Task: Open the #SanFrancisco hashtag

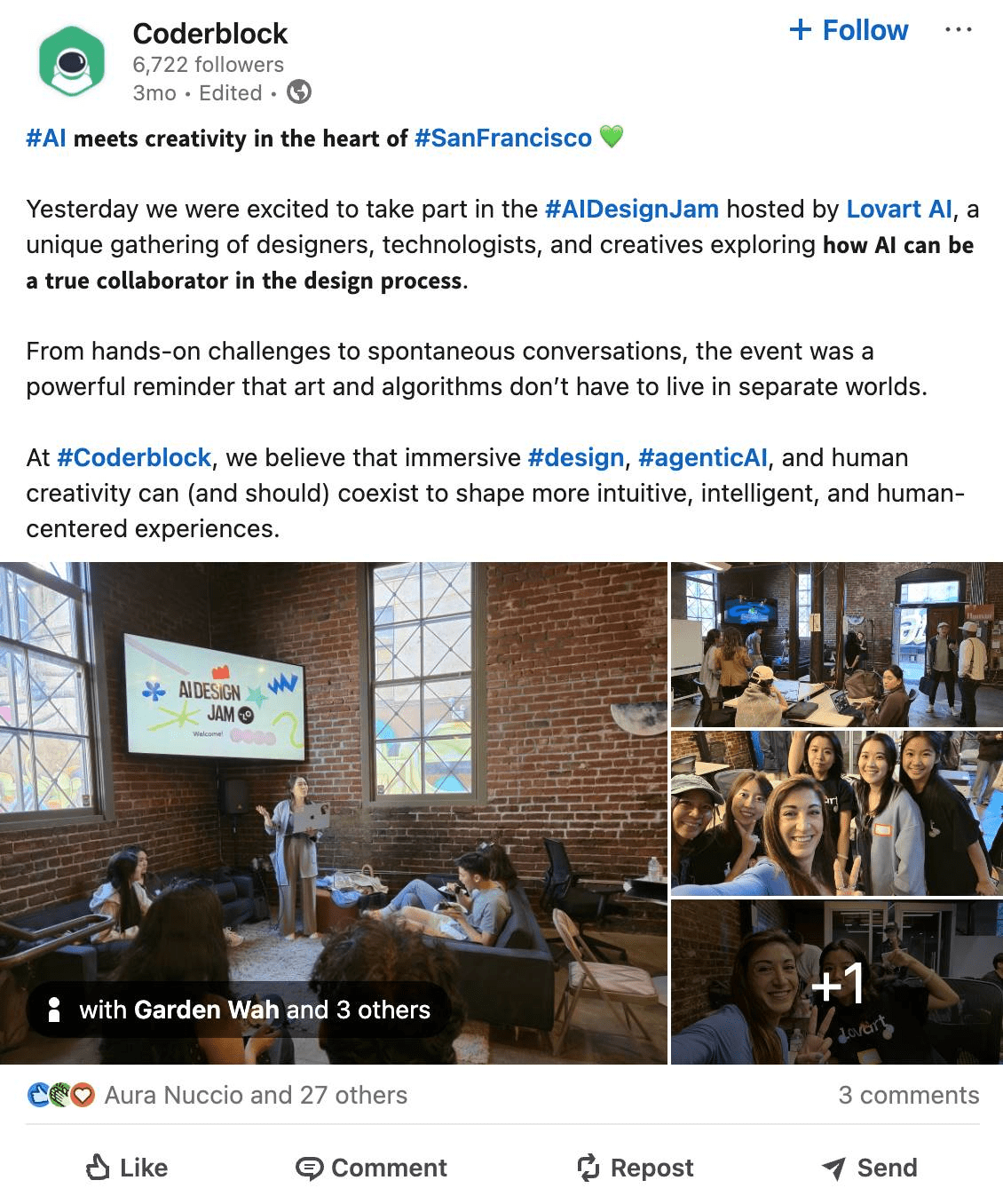Action: (503, 139)
